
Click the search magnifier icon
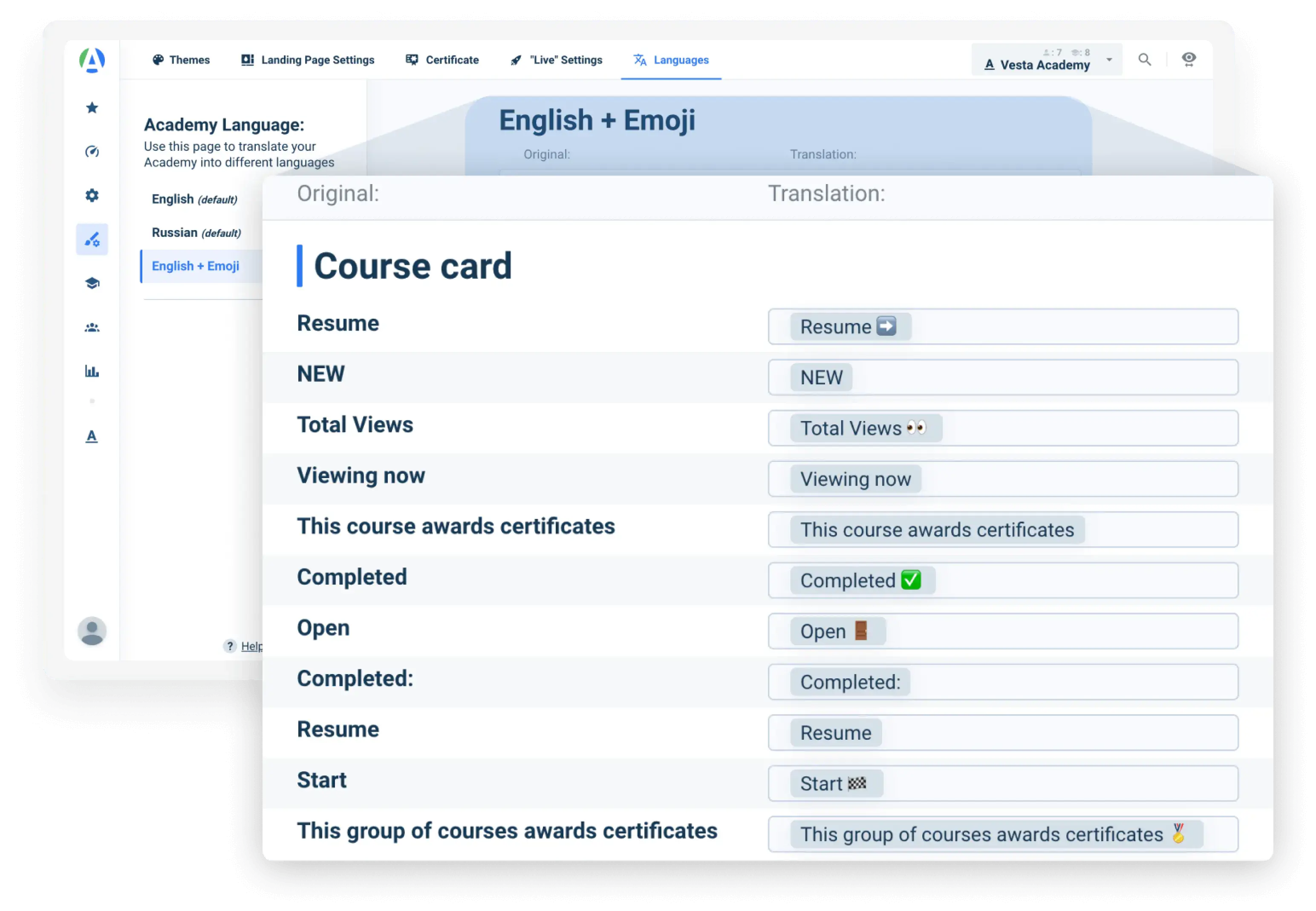click(1144, 59)
